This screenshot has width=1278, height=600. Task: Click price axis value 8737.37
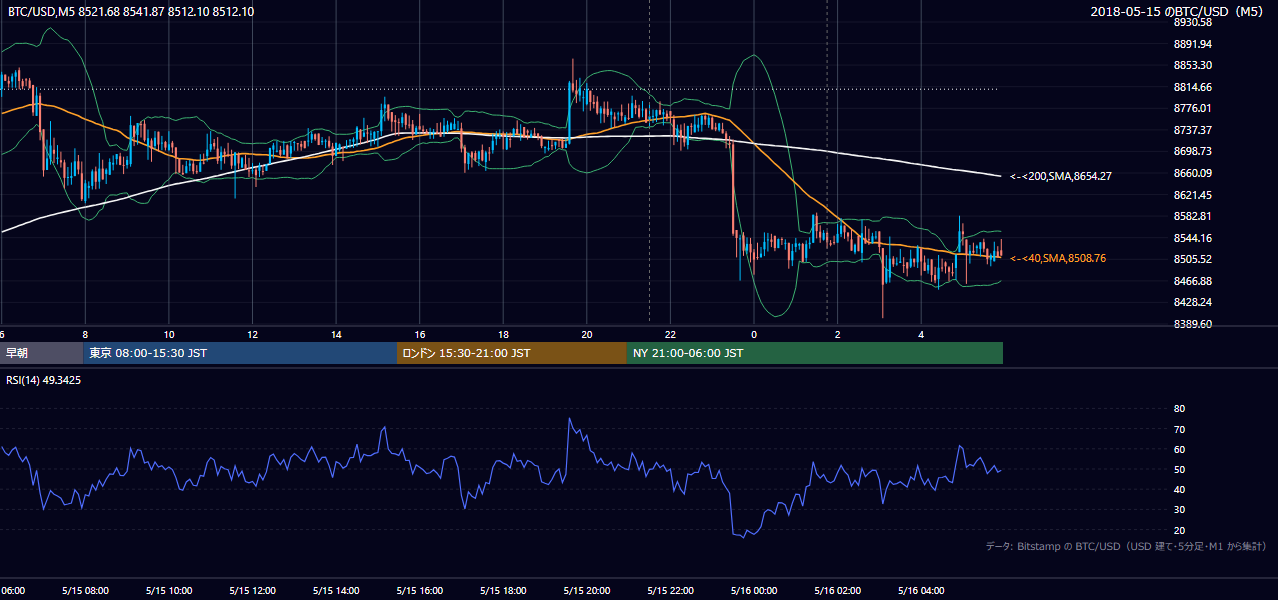click(1192, 130)
